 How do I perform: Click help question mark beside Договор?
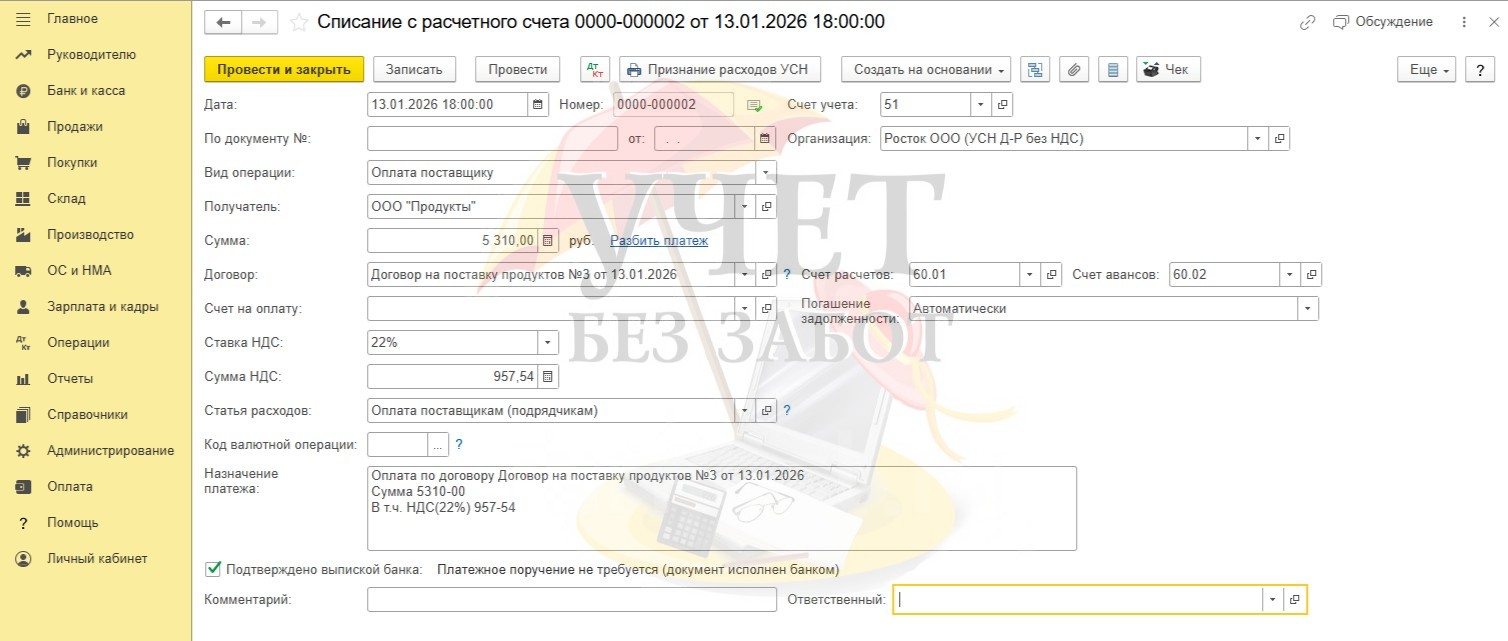787,274
